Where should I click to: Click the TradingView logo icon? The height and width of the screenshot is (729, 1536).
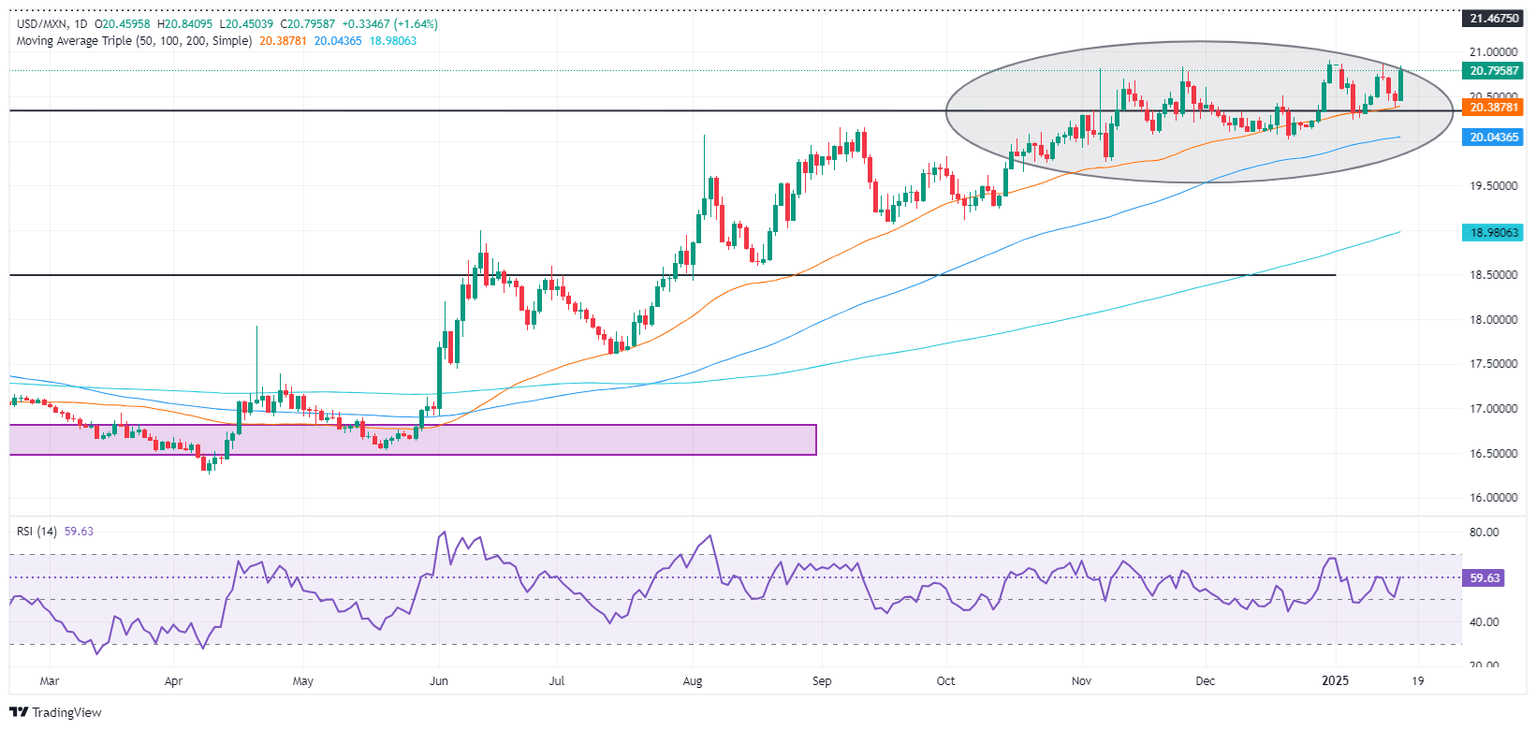tap(19, 712)
